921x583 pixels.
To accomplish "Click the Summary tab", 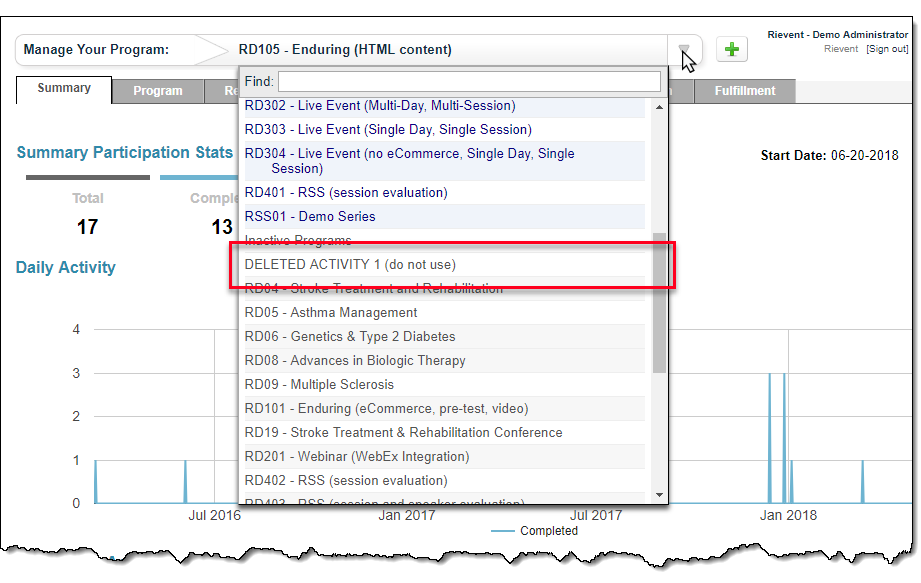I will 64,88.
